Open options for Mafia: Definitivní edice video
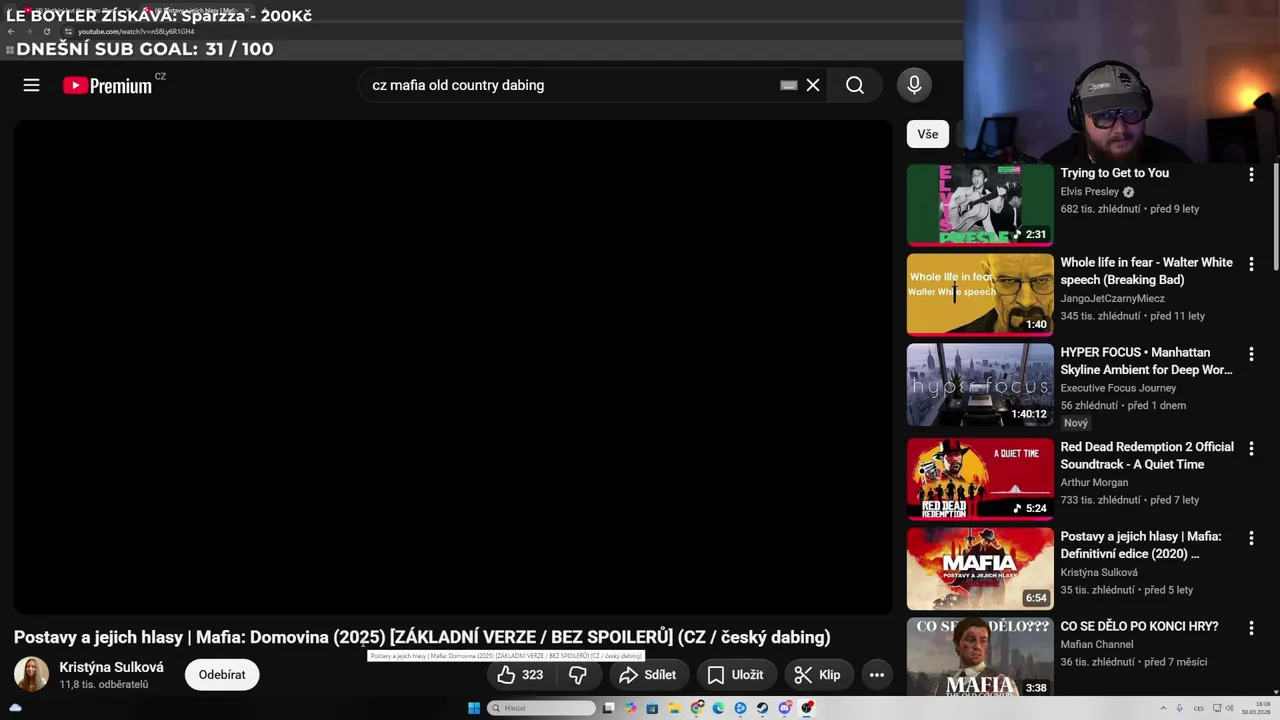This screenshot has height=720, width=1280. click(x=1251, y=539)
